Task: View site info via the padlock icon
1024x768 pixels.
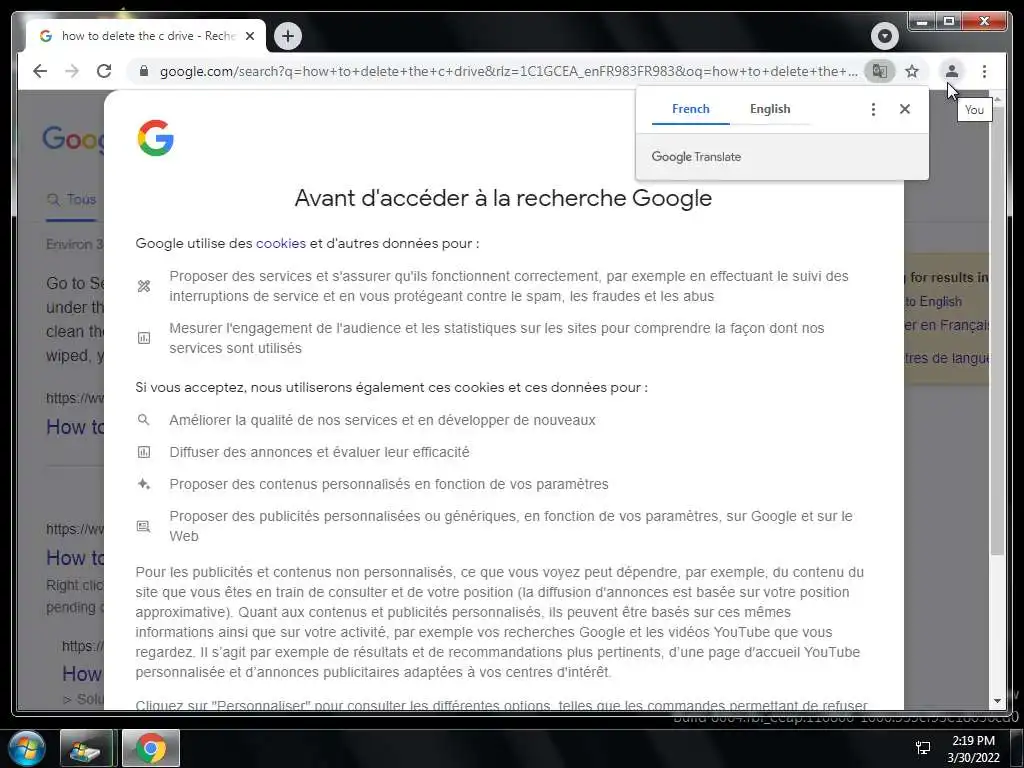Action: point(144,71)
